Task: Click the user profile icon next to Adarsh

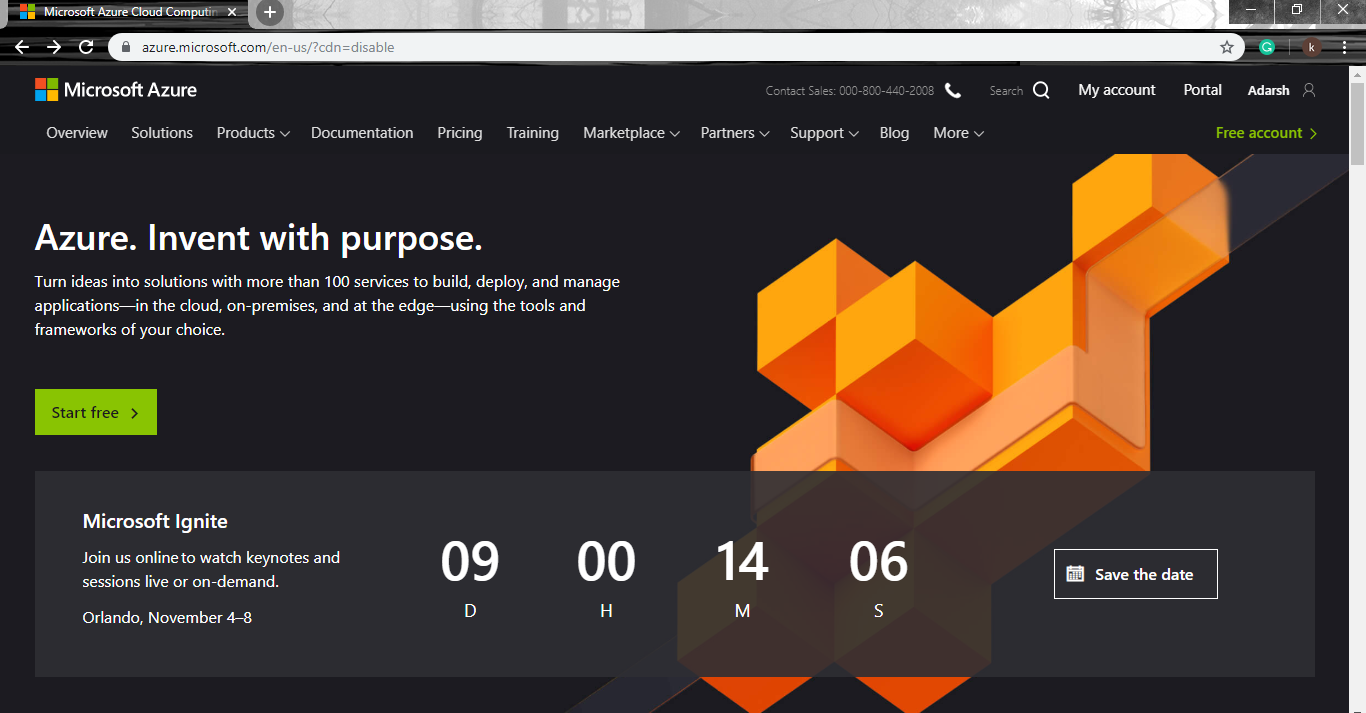Action: (1309, 90)
